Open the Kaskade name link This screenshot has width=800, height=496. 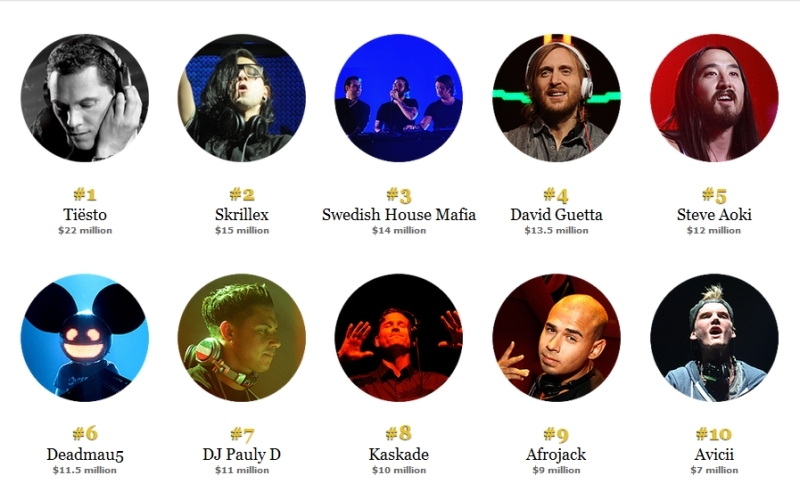pyautogui.click(x=399, y=454)
